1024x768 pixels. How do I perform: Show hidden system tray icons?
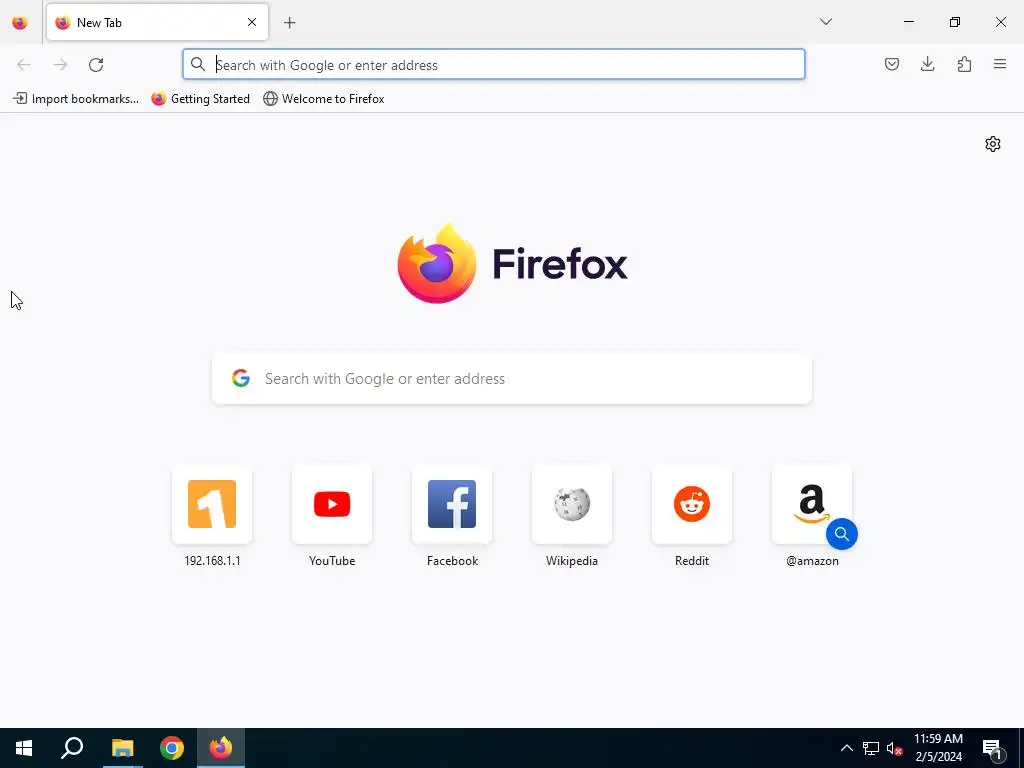846,748
